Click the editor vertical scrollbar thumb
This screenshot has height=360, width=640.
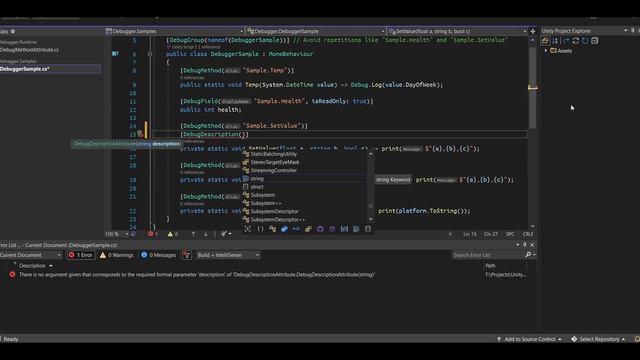click(533, 88)
